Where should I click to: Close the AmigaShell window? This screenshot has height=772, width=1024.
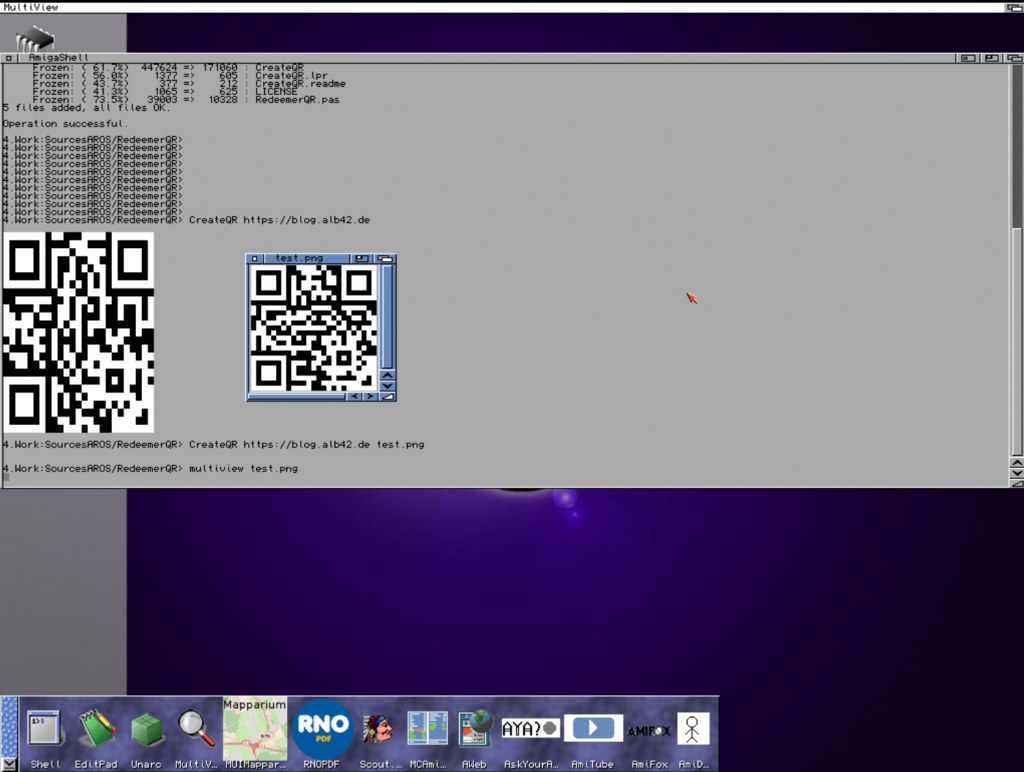tap(8, 58)
